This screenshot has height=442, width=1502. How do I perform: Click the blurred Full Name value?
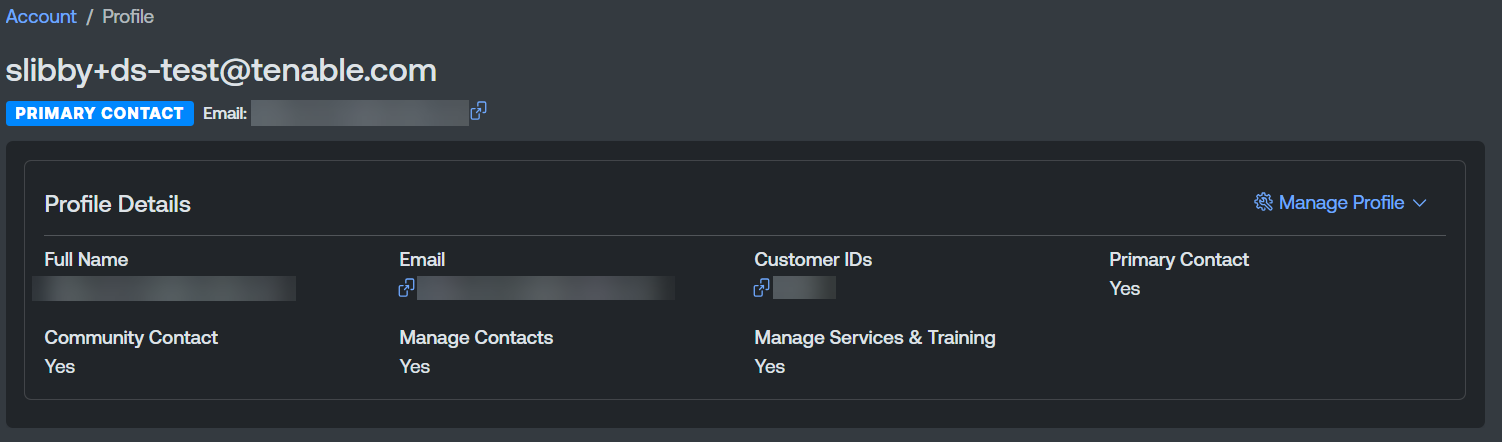pos(165,289)
